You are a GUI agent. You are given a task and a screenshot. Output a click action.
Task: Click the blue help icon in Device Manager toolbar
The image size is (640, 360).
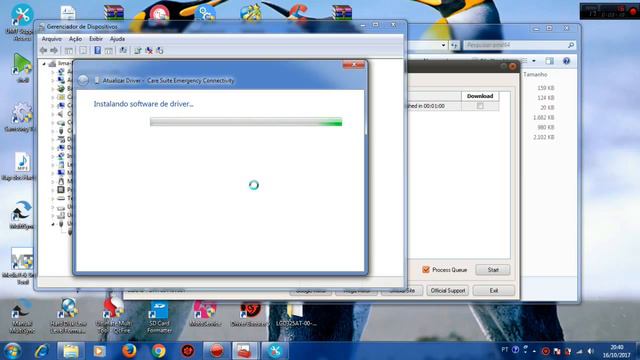97,51
